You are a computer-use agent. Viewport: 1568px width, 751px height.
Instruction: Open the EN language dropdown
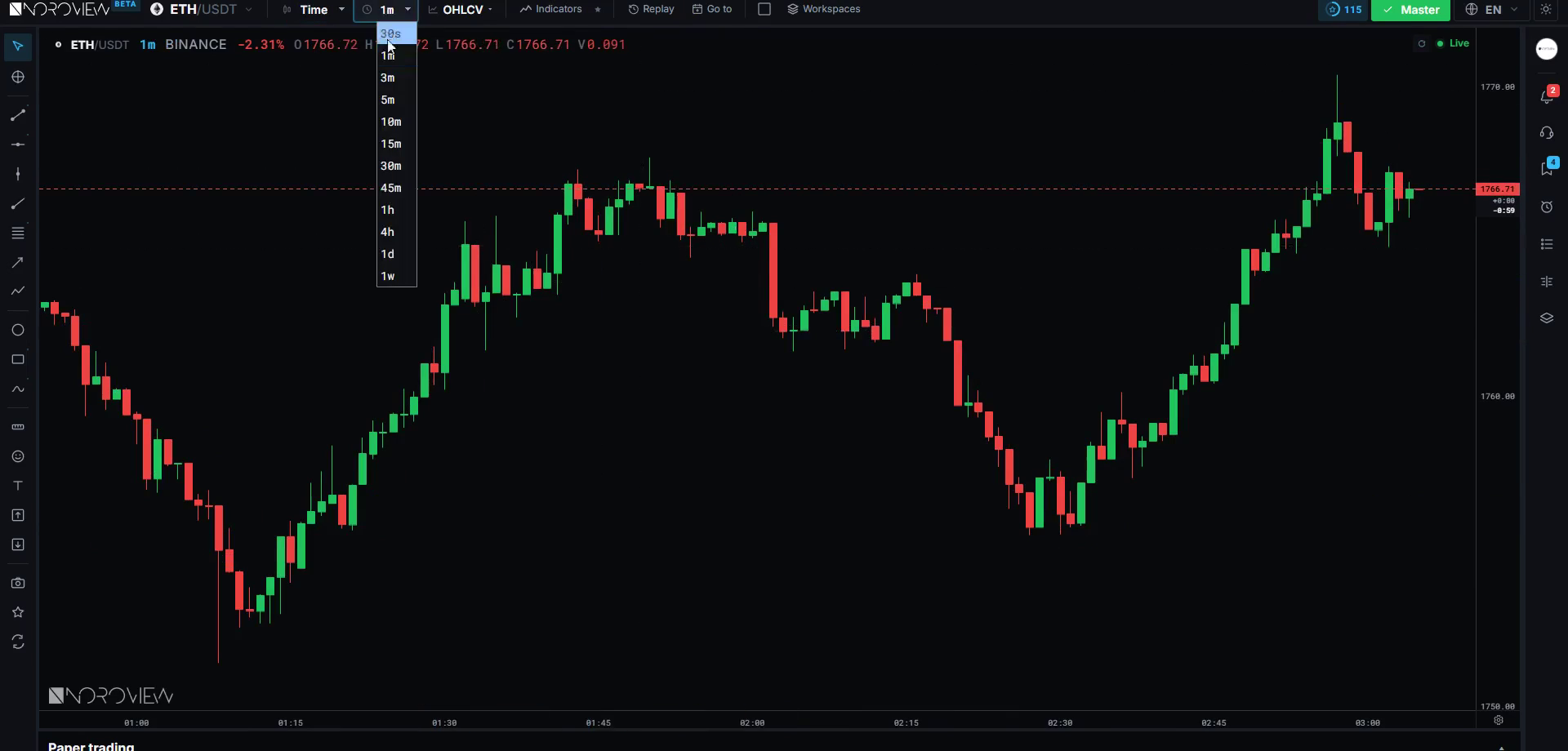[x=1491, y=10]
